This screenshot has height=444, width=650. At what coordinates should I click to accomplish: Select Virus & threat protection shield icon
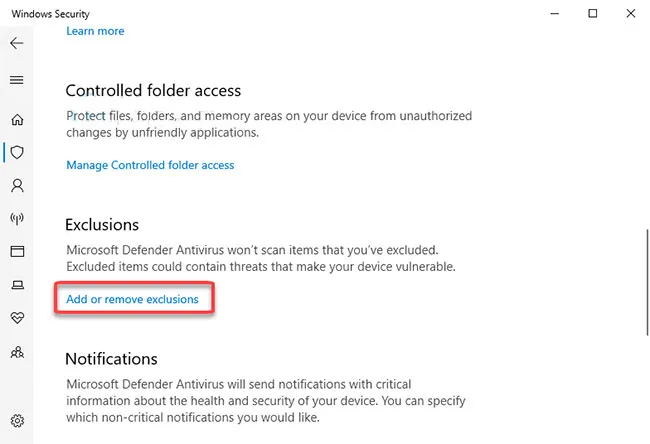[x=16, y=153]
